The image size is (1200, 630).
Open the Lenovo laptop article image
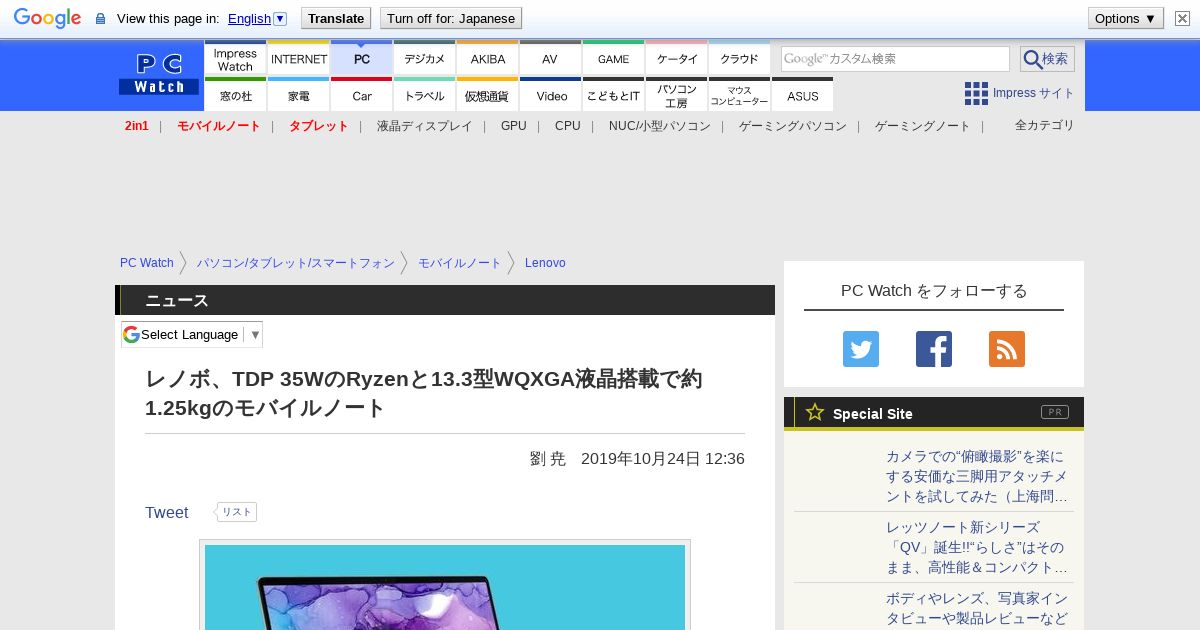(445, 587)
